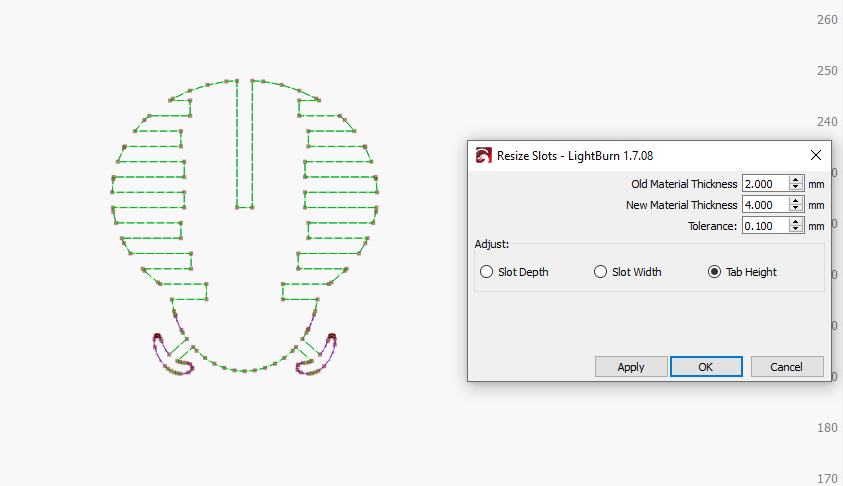
Task: Cancel the Resize Slots dialog
Action: pyautogui.click(x=787, y=367)
